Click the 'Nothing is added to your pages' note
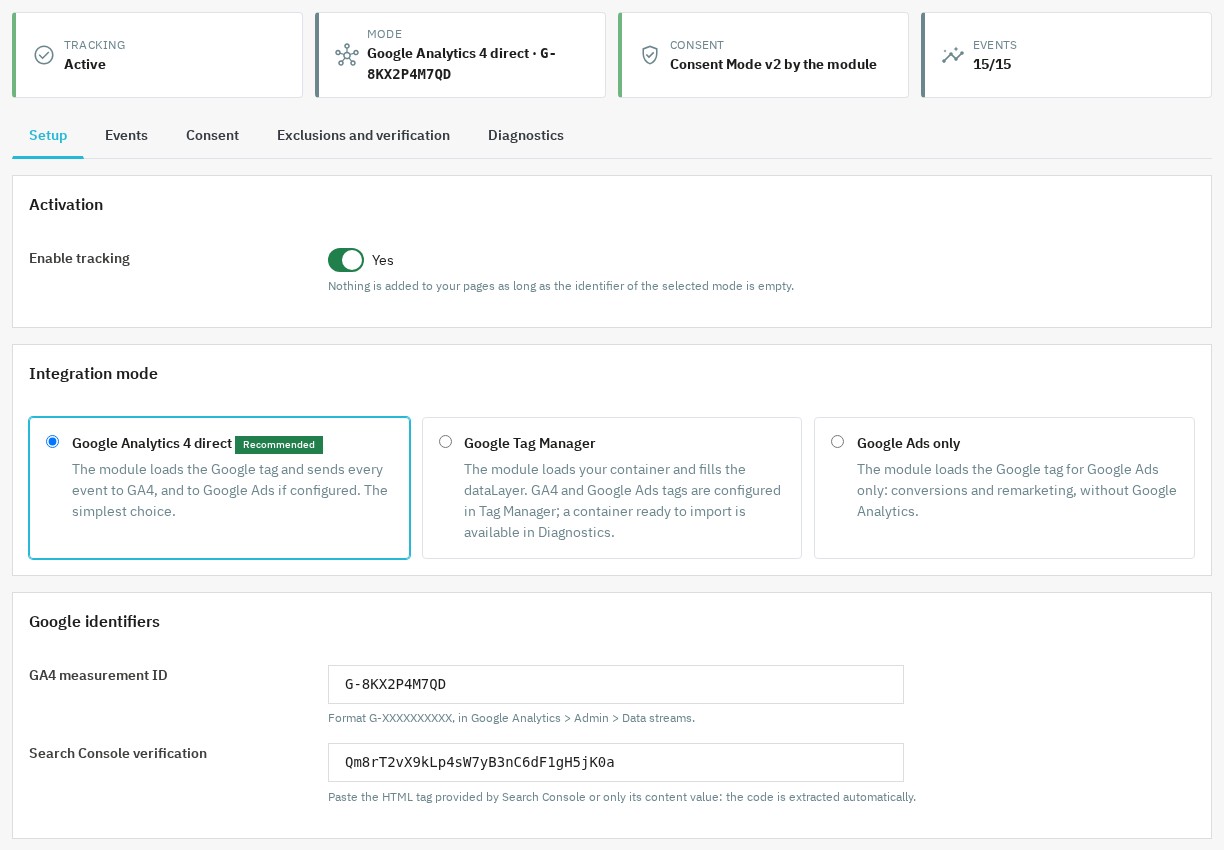Screen dimensions: 1224x850 click(x=561, y=286)
